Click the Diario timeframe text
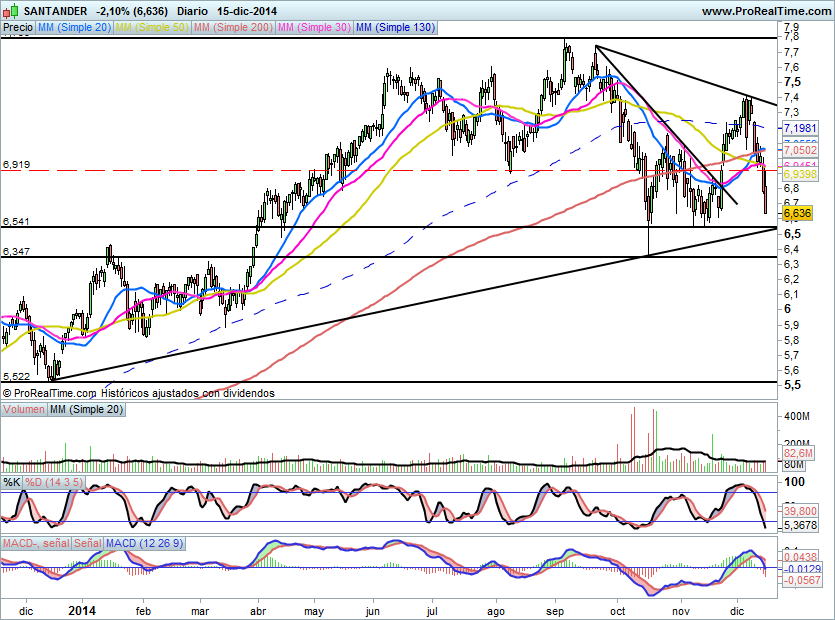The width and height of the screenshot is (835, 620). tap(192, 11)
